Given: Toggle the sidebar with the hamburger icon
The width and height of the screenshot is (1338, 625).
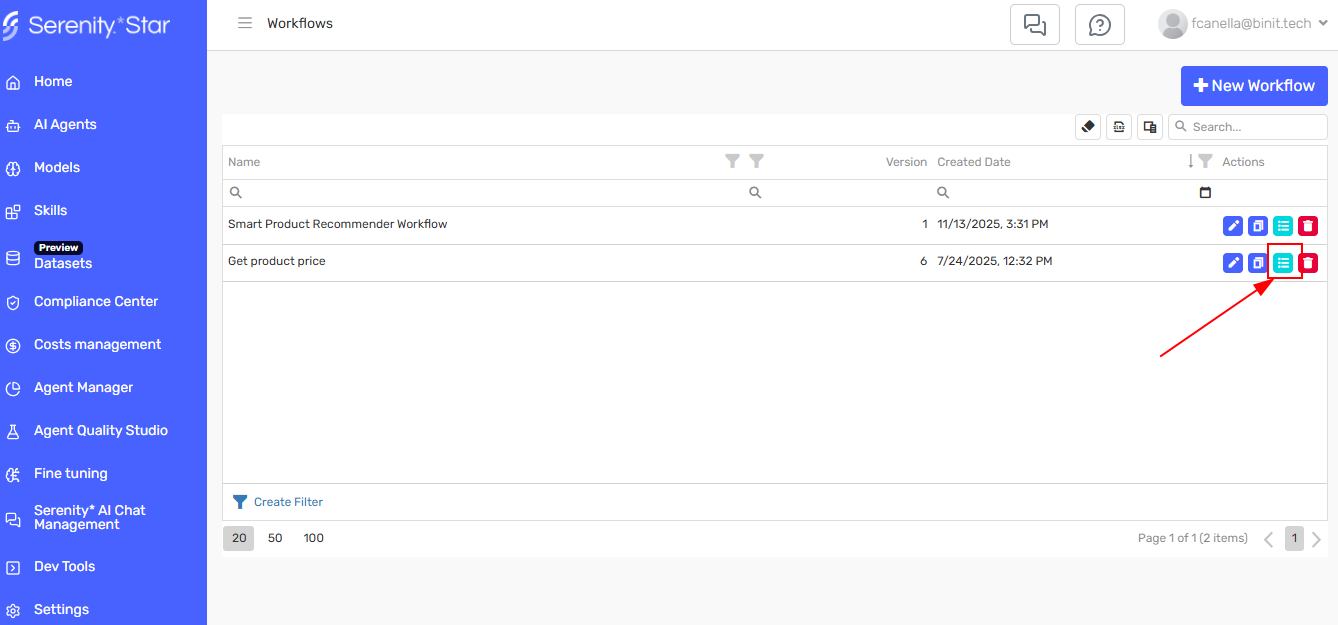Looking at the screenshot, I should pyautogui.click(x=245, y=23).
